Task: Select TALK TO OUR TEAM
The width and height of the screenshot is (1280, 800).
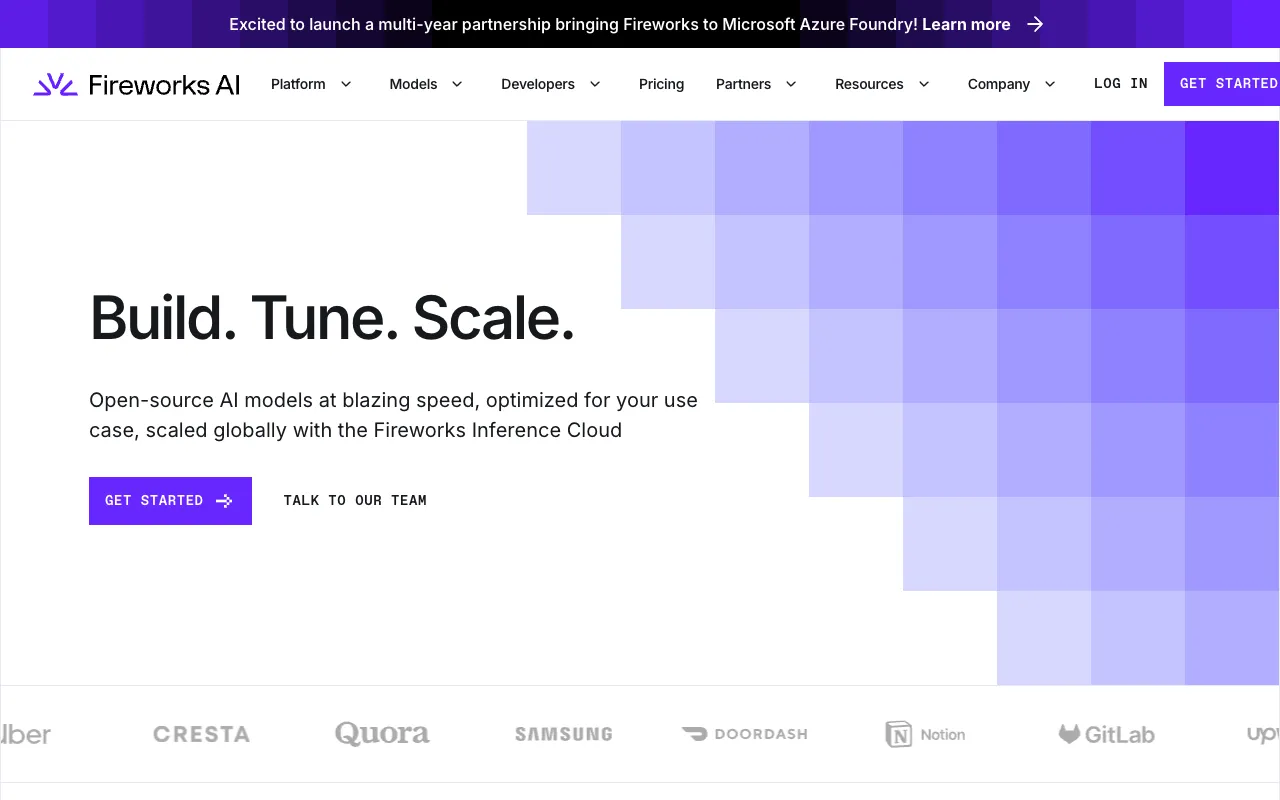Action: coord(355,501)
